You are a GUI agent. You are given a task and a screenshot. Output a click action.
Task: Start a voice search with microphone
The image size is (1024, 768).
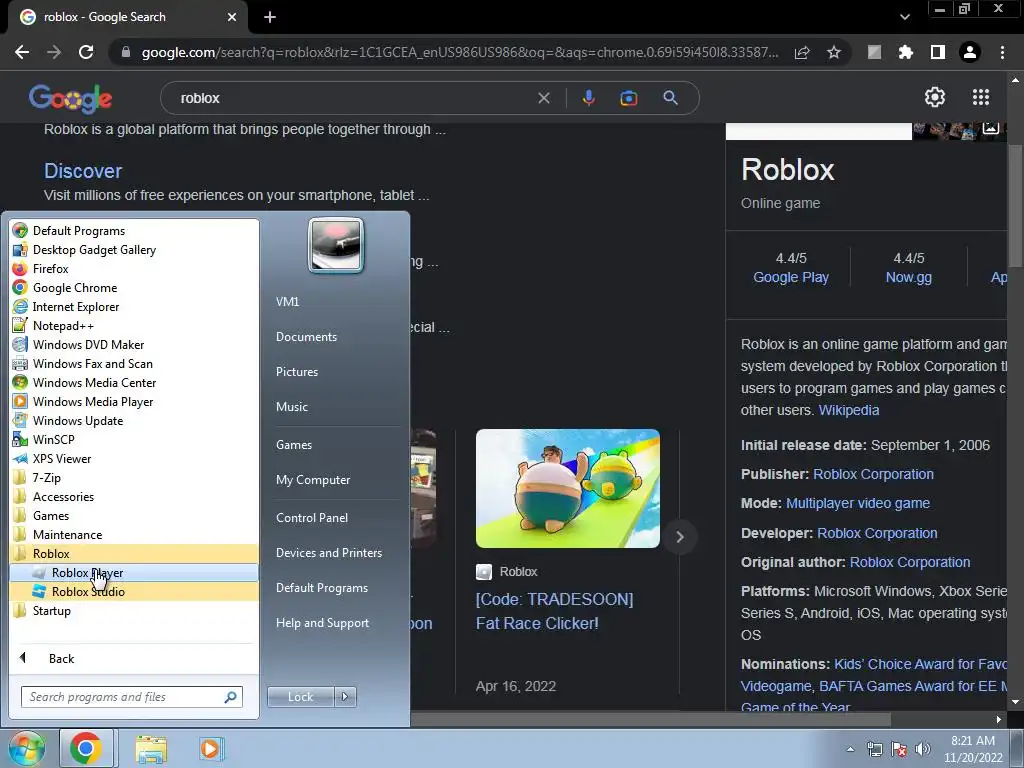[588, 98]
